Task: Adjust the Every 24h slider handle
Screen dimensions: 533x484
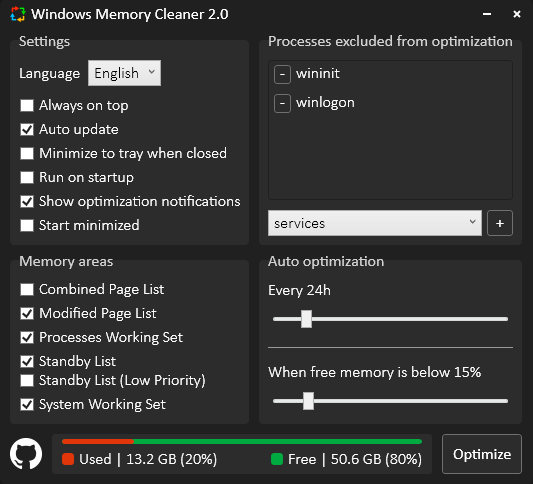Action: pos(306,319)
